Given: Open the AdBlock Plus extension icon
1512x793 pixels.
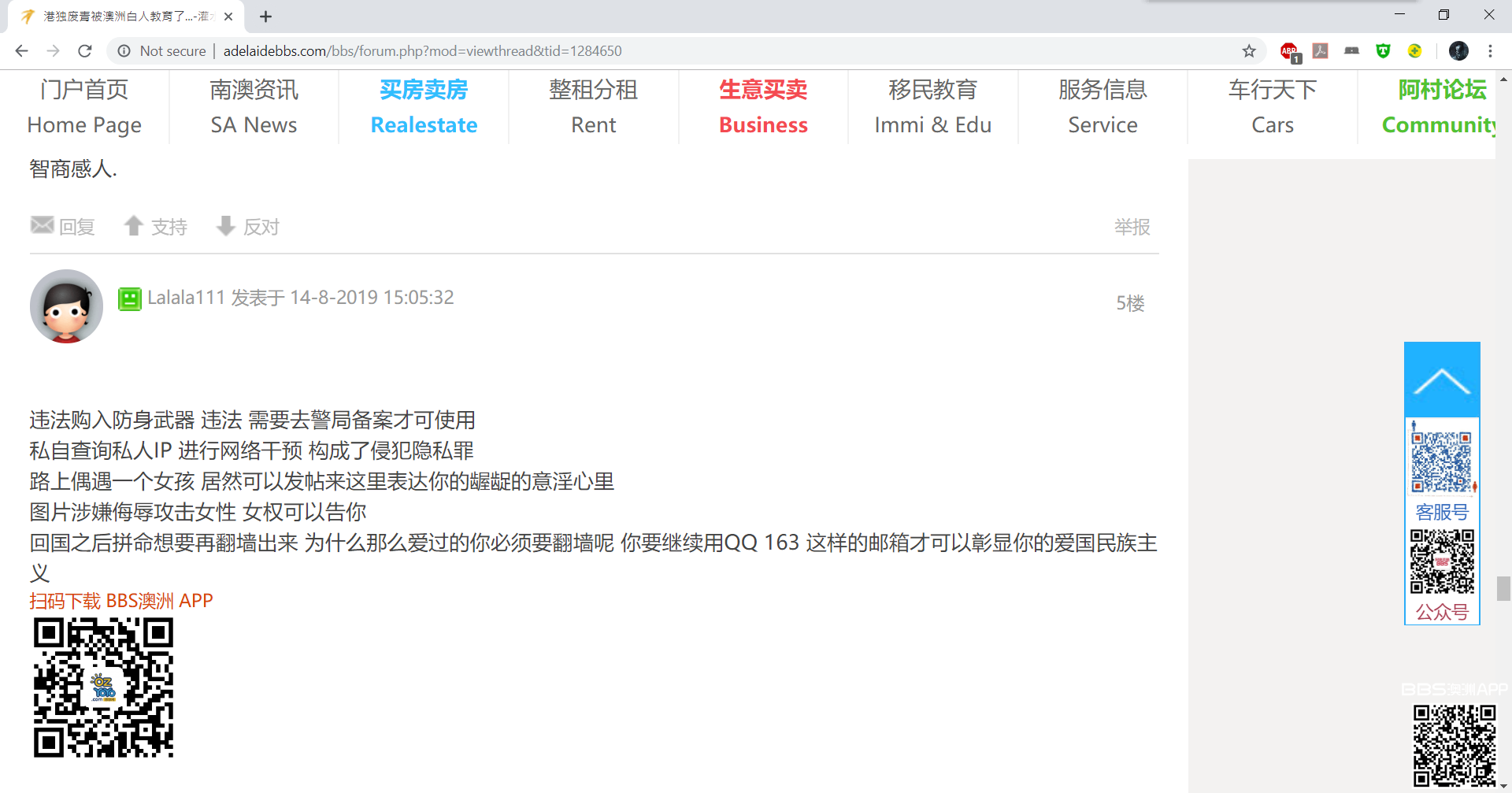Looking at the screenshot, I should coord(1288,51).
